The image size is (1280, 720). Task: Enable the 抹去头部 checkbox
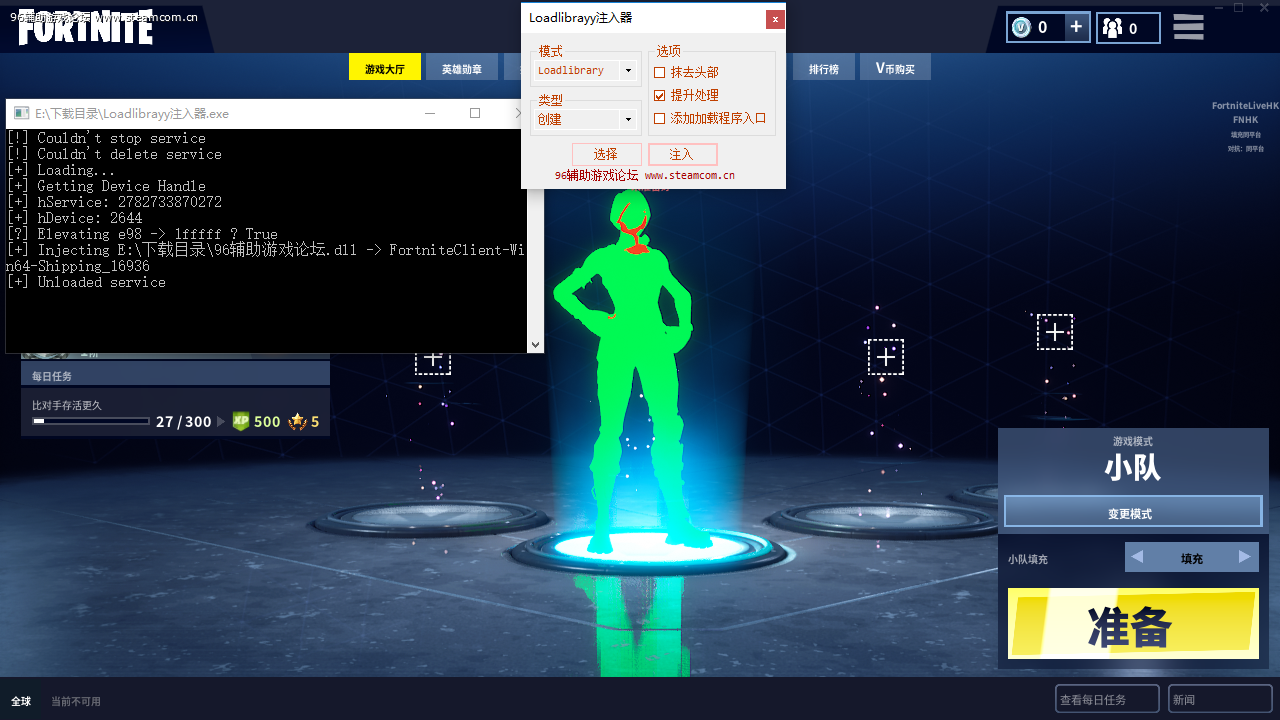point(659,72)
